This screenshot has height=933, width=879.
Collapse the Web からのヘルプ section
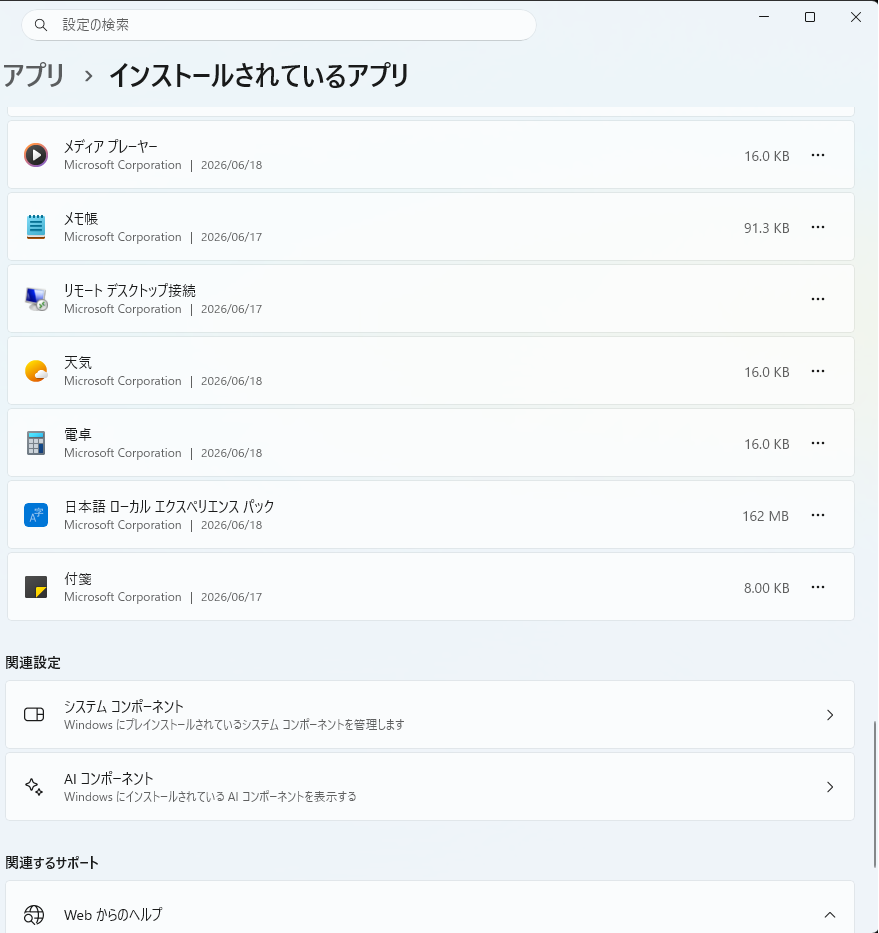(x=830, y=915)
